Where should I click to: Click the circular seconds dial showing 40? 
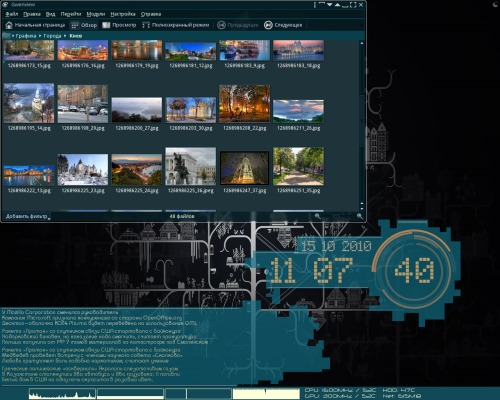pos(414,270)
